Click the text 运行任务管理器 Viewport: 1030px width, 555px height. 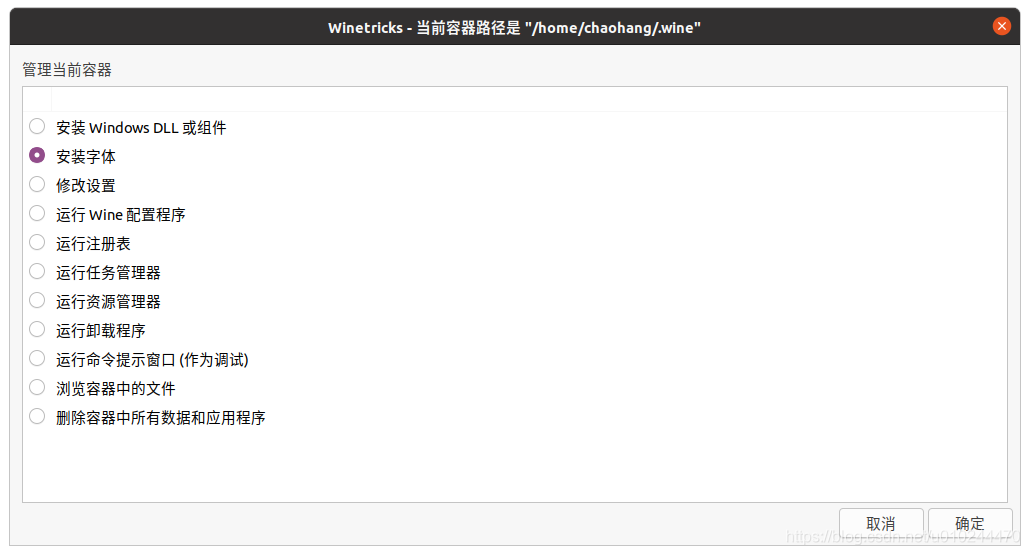pos(108,273)
